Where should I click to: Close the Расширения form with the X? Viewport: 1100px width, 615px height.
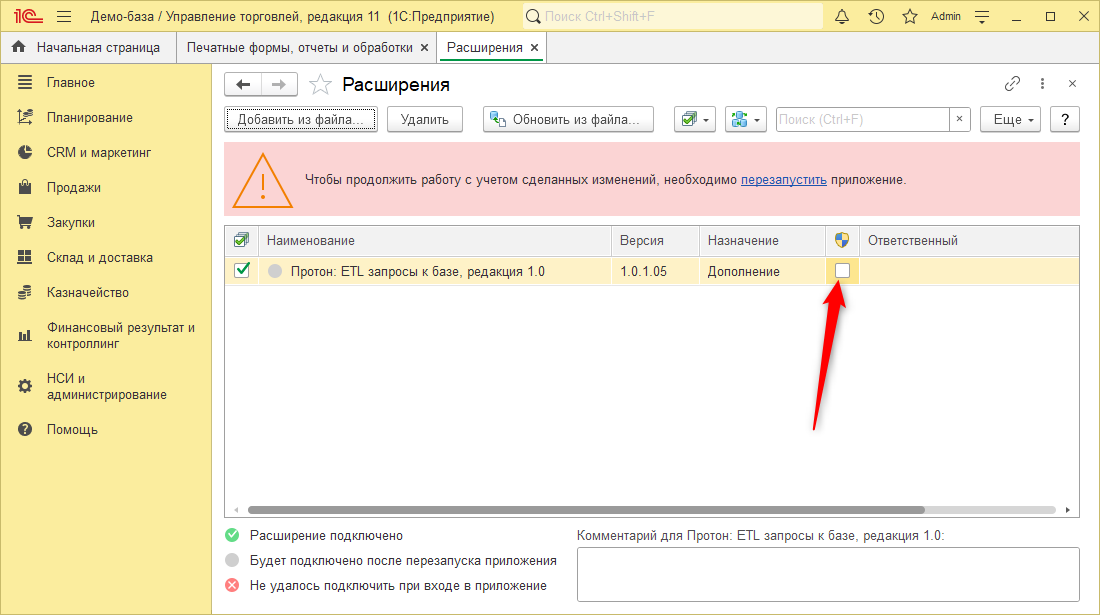tap(1072, 84)
